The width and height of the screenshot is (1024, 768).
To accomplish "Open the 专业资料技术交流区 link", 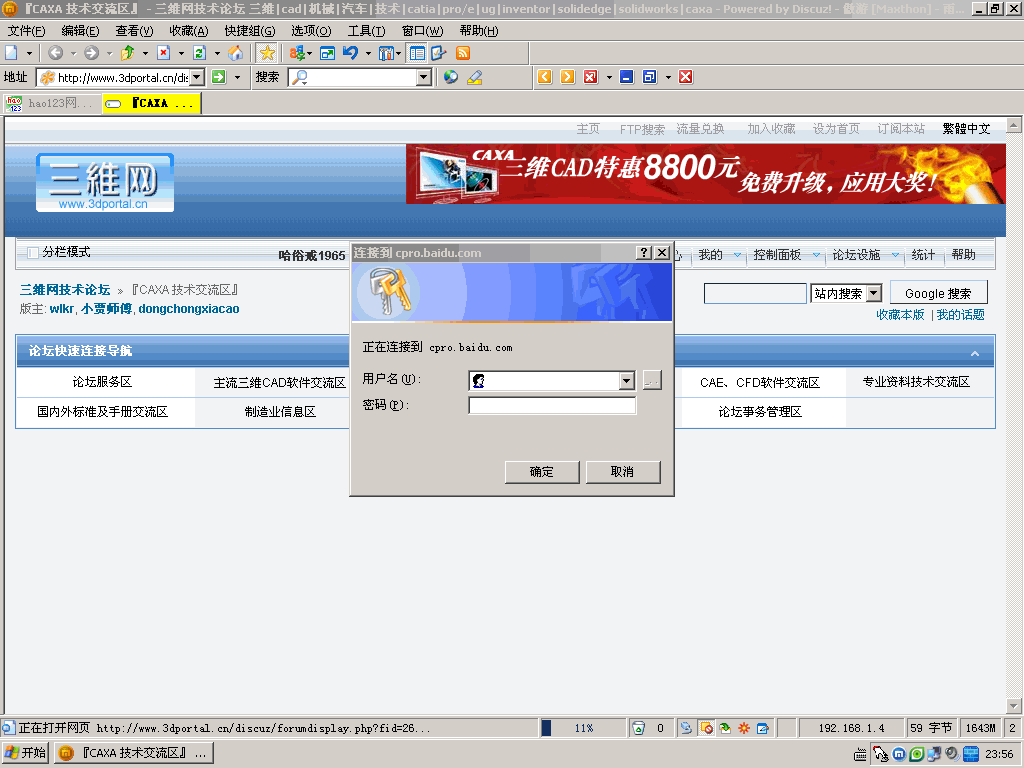I will 916,382.
